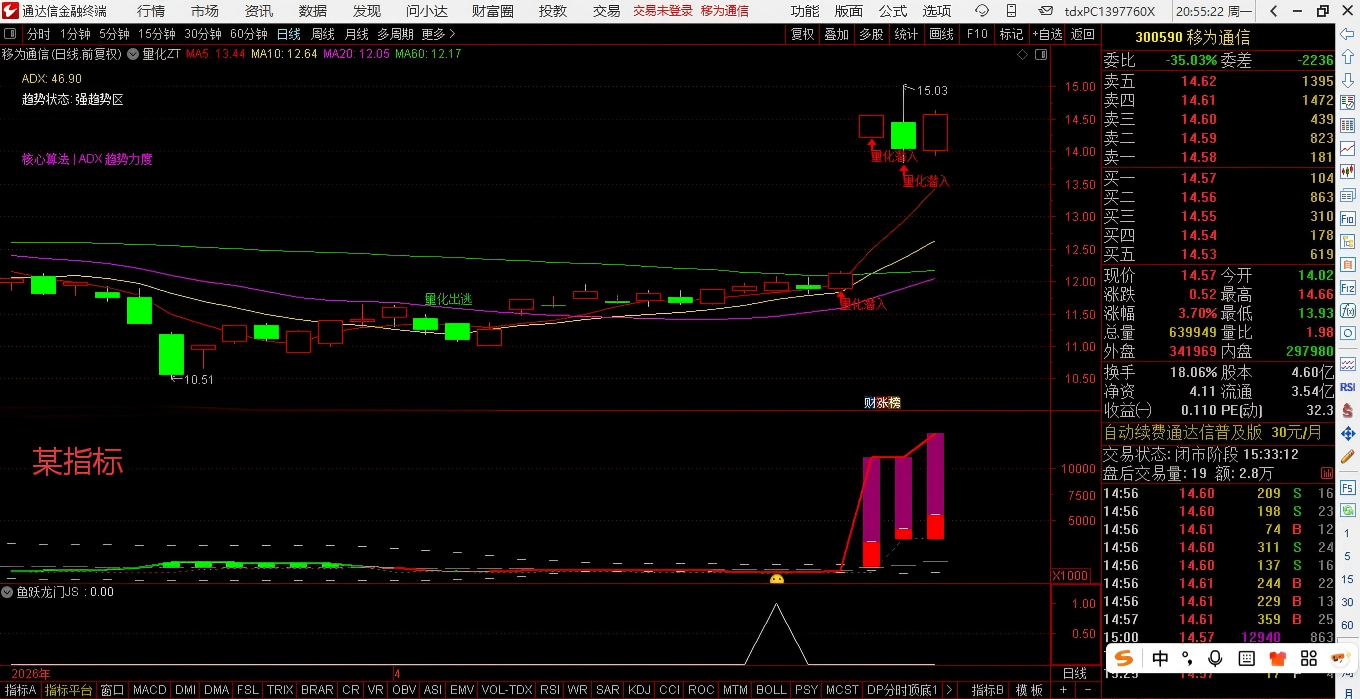Select the BOLL indicator tab
1360x699 pixels.
tap(771, 690)
